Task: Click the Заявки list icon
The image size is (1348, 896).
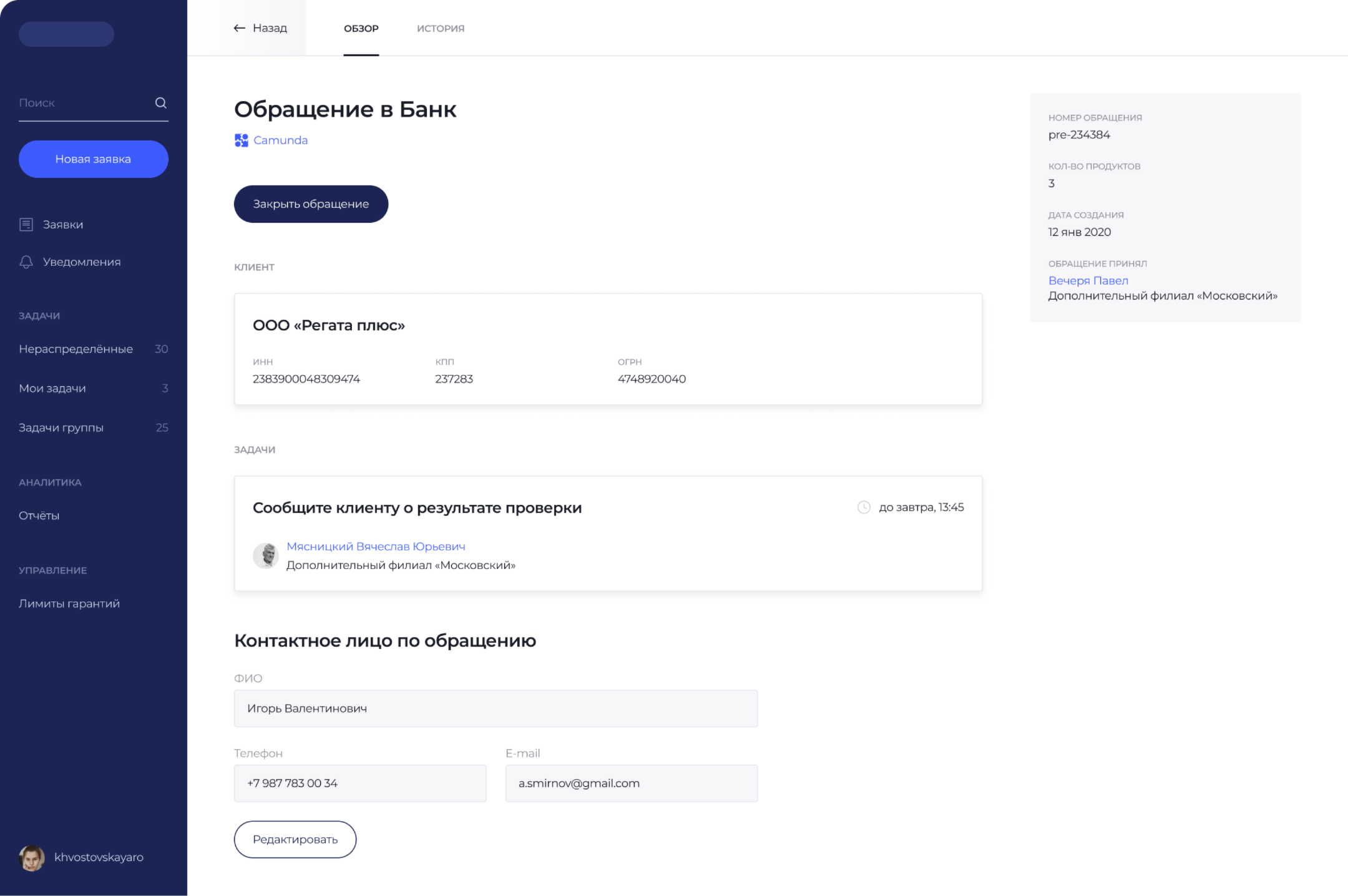Action: coord(26,225)
